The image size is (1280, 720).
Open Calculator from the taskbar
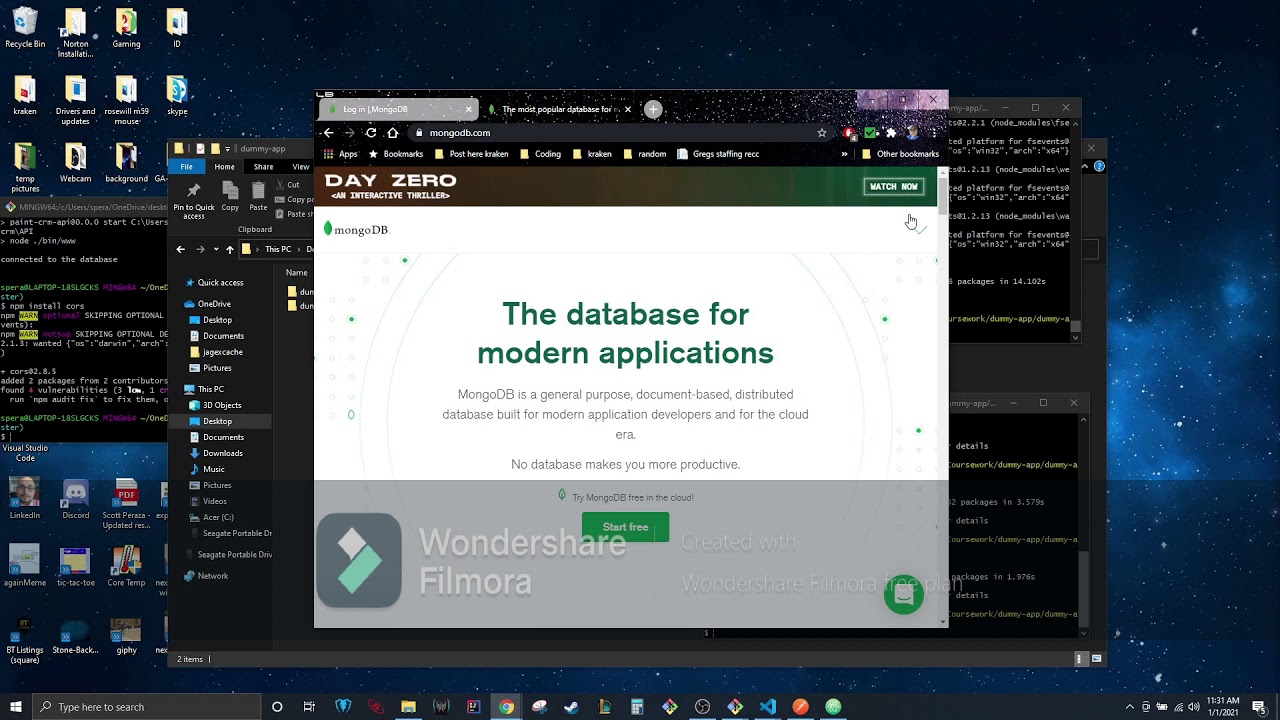(x=637, y=707)
